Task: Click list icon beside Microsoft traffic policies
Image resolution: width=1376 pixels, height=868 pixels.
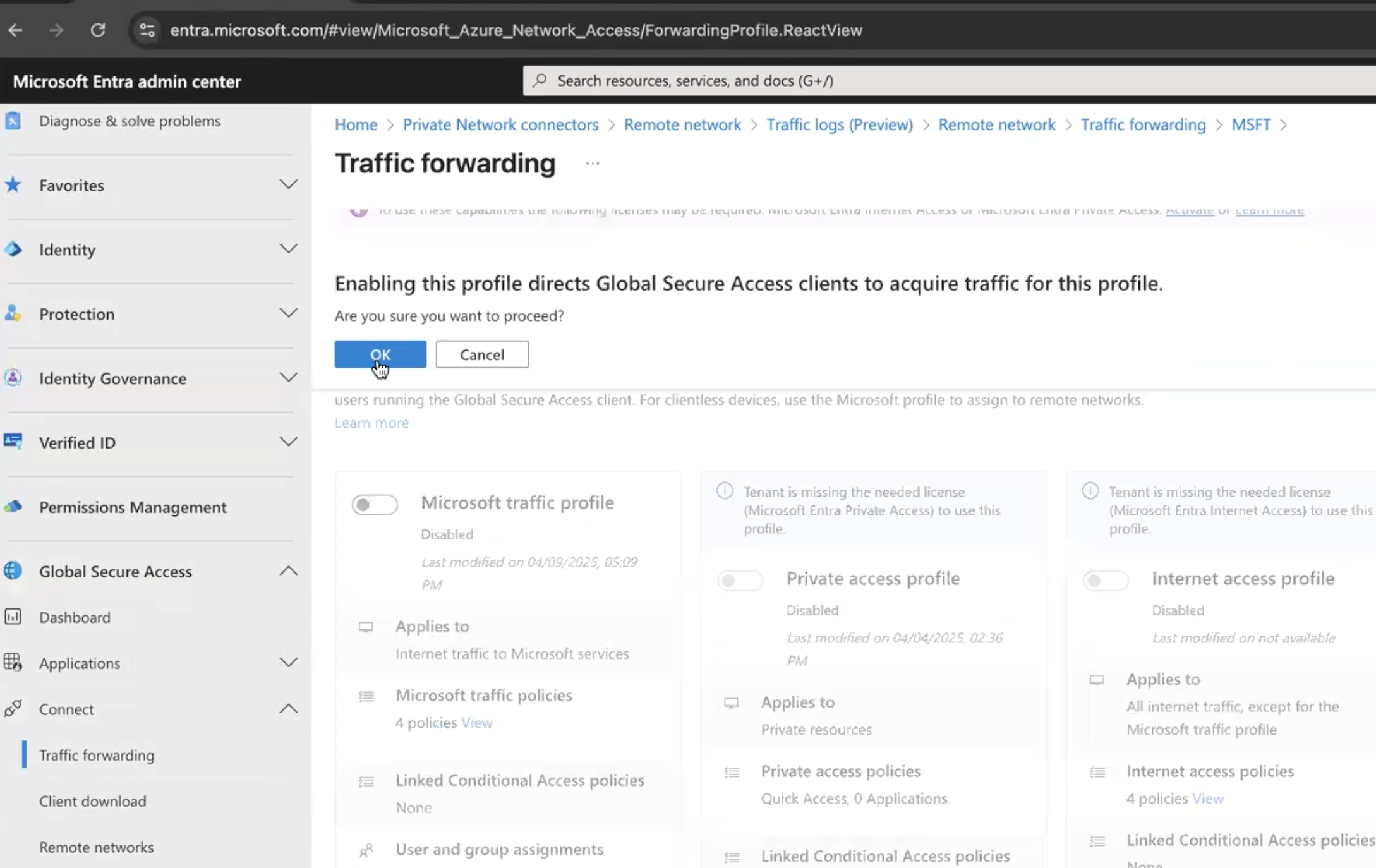Action: pyautogui.click(x=366, y=696)
